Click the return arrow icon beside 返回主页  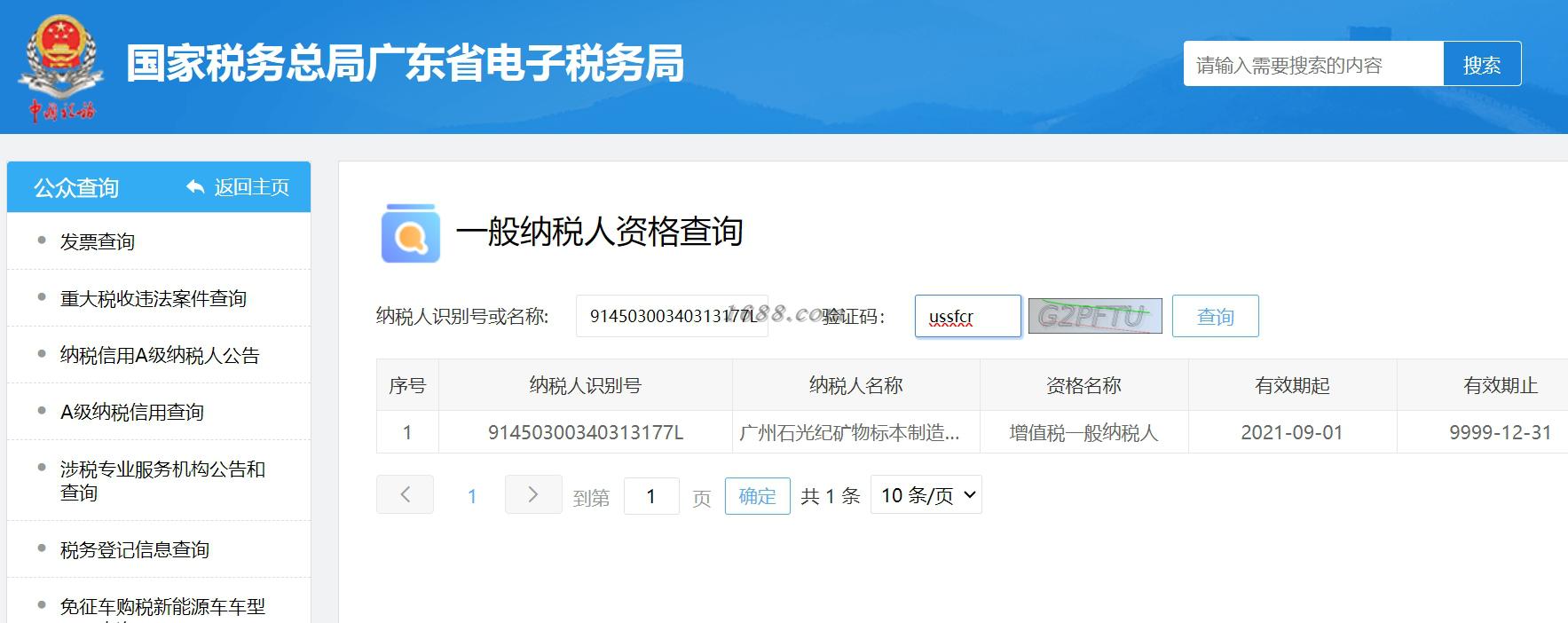click(195, 186)
